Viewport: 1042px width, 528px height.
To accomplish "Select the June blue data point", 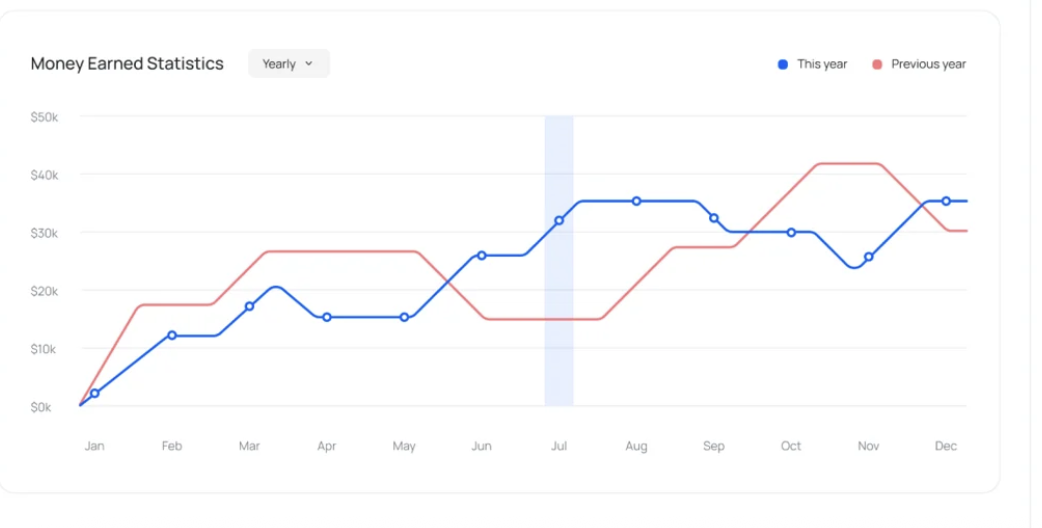I will pyautogui.click(x=481, y=255).
